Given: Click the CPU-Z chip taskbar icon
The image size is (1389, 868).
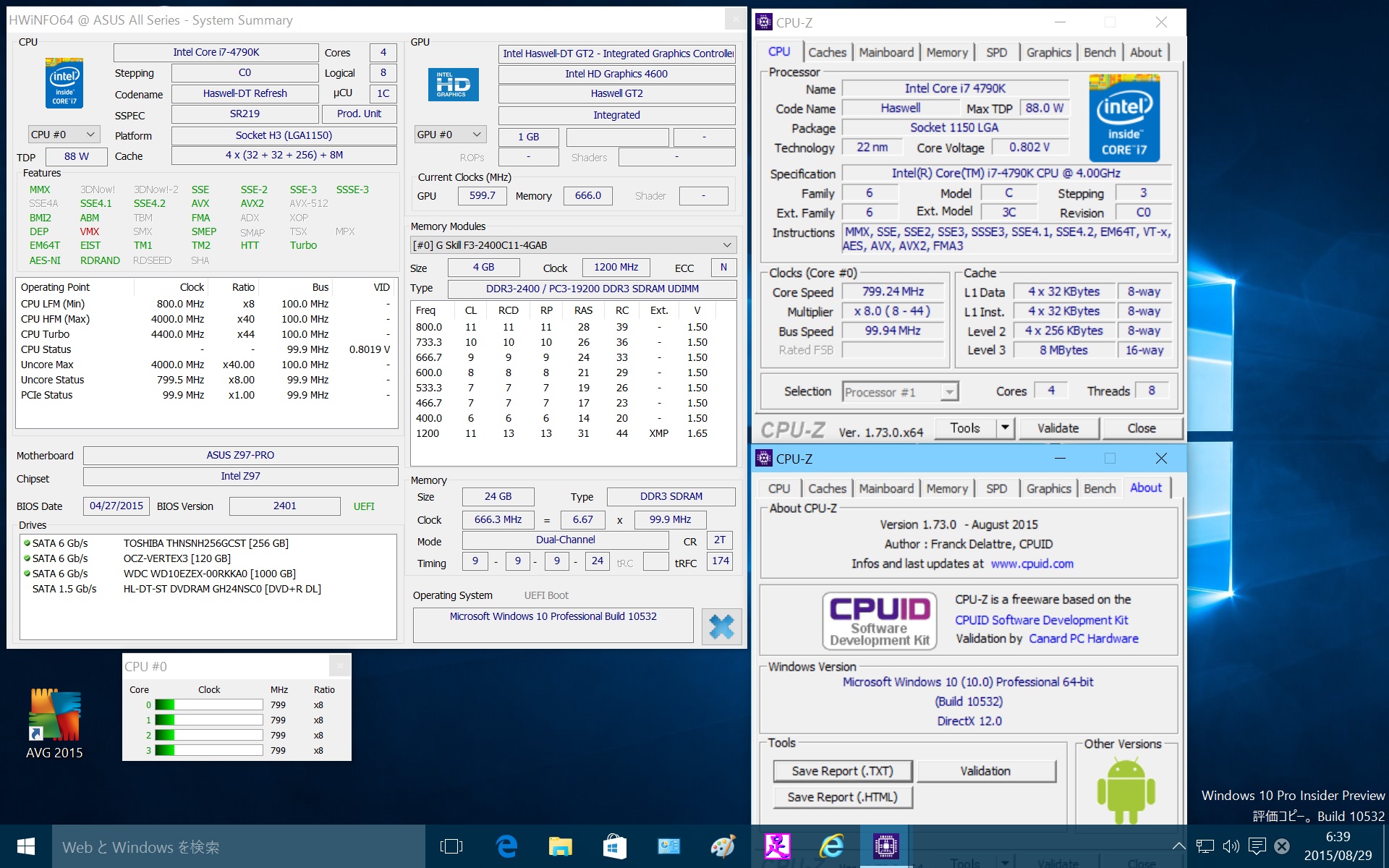Looking at the screenshot, I should coord(885,846).
